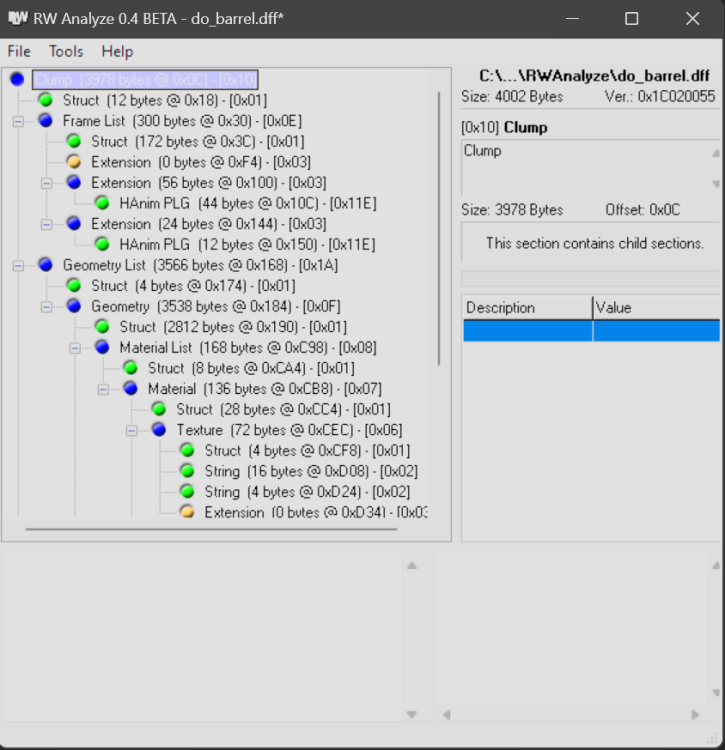
Task: Click the blue Geometry List node icon
Action: (45, 265)
